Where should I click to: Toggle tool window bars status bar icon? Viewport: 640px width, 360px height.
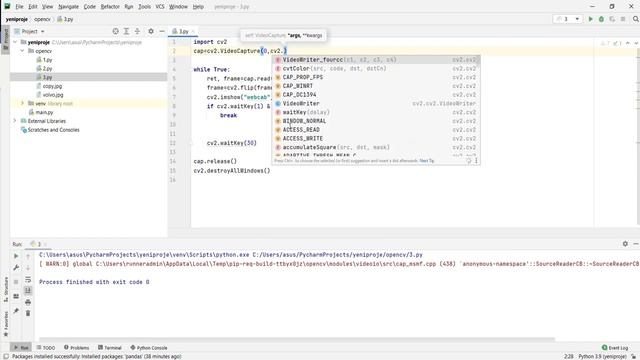coord(6,356)
